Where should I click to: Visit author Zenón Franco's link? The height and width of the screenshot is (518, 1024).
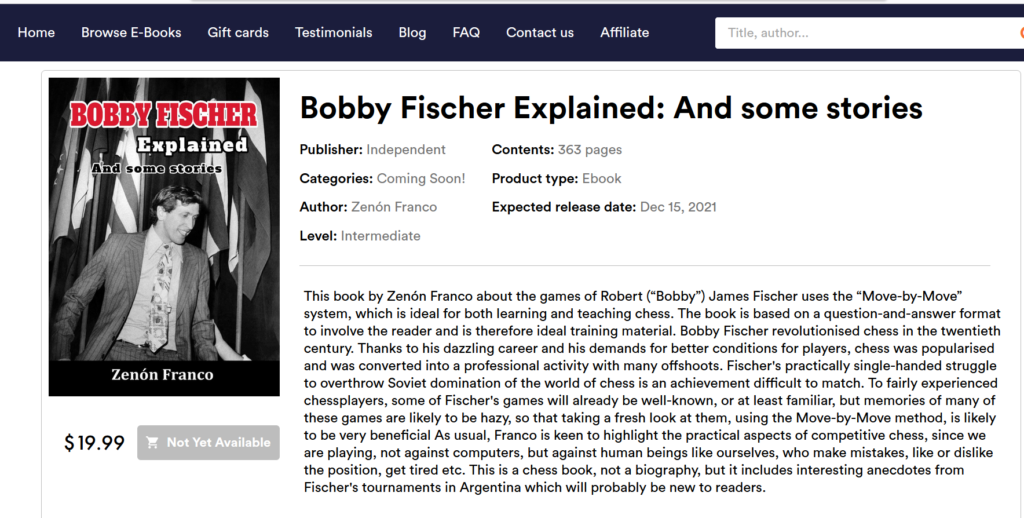coord(394,207)
